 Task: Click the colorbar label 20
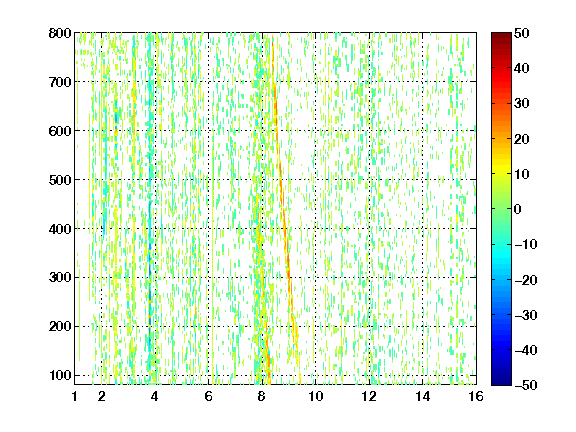point(521,139)
